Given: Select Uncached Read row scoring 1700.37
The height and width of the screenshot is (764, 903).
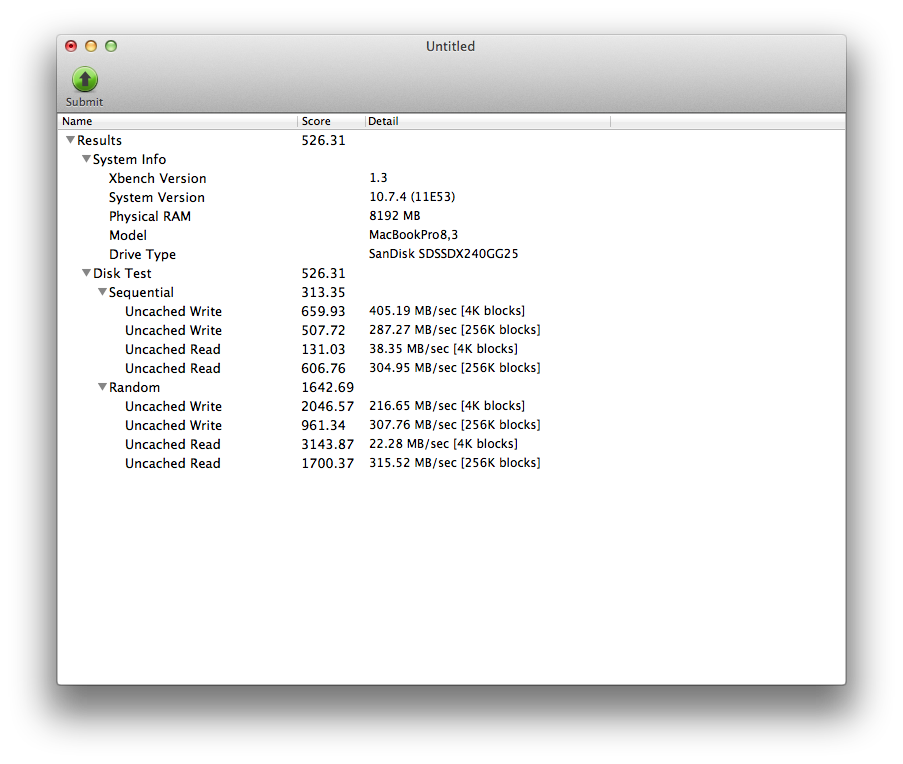Looking at the screenshot, I should (x=452, y=463).
